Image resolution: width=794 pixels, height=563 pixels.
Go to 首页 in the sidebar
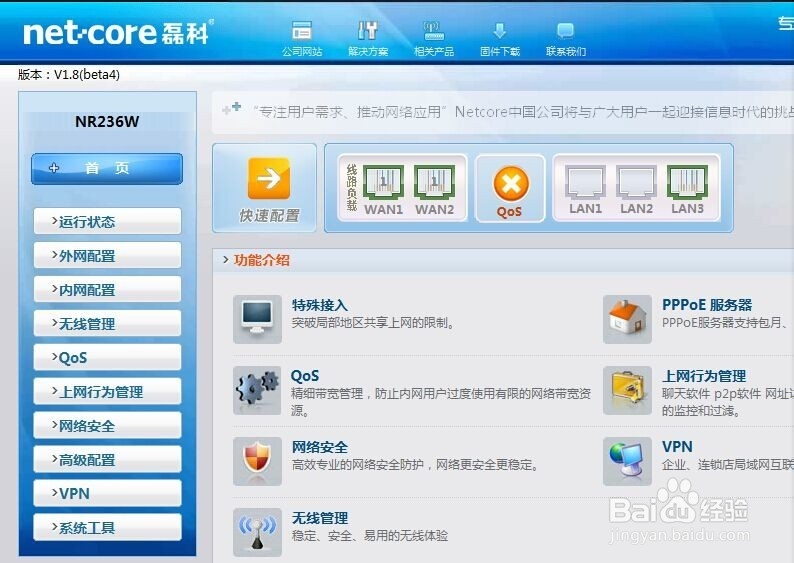(x=107, y=169)
